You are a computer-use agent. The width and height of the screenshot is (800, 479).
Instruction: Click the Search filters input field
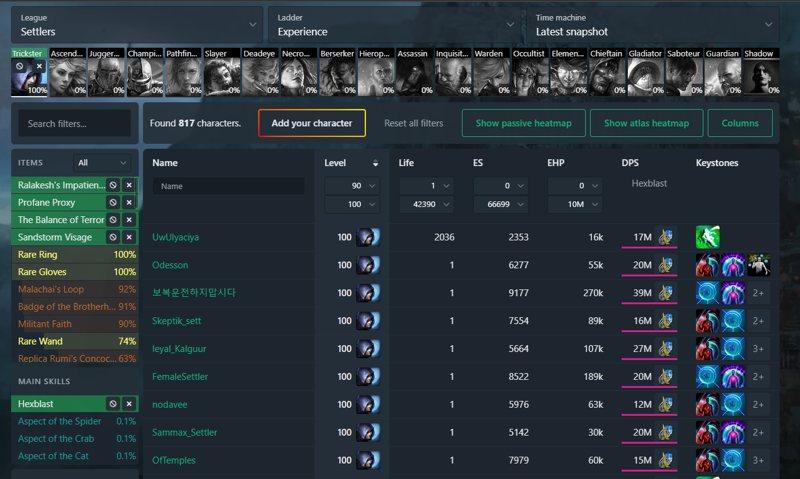click(74, 123)
